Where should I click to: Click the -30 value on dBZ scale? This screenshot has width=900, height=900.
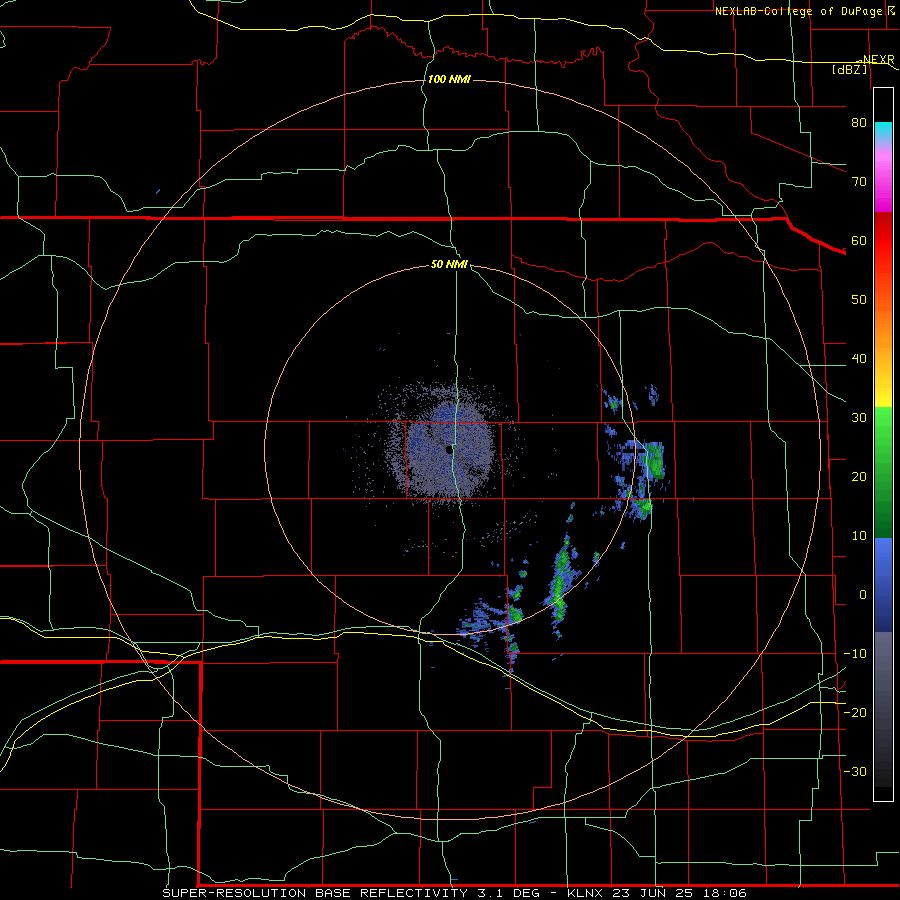pyautogui.click(x=855, y=771)
